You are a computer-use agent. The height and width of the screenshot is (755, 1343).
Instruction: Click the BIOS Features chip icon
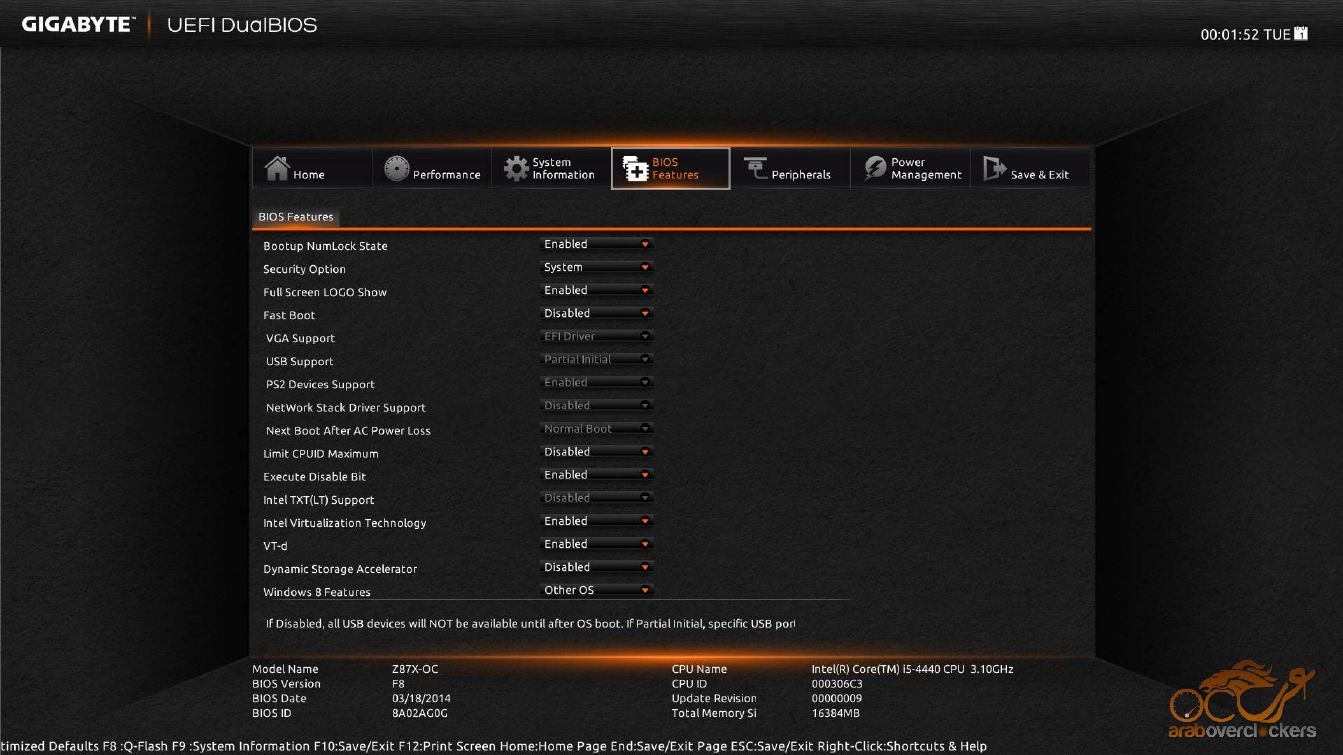(636, 169)
